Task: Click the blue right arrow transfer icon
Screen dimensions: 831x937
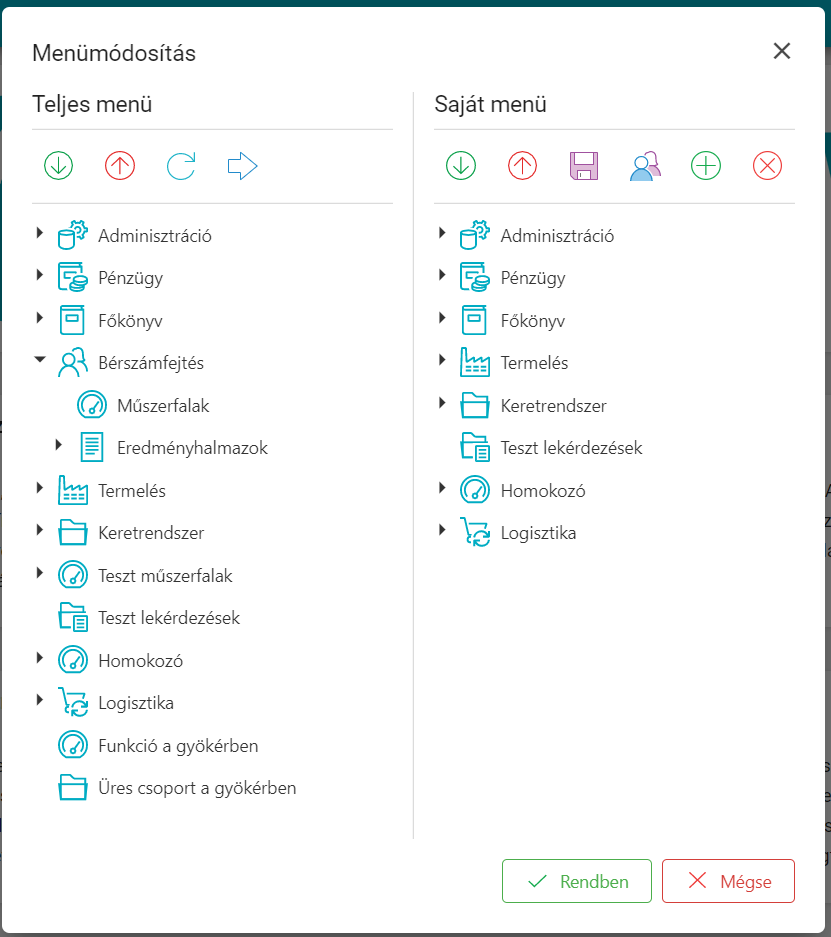Action: click(242, 166)
